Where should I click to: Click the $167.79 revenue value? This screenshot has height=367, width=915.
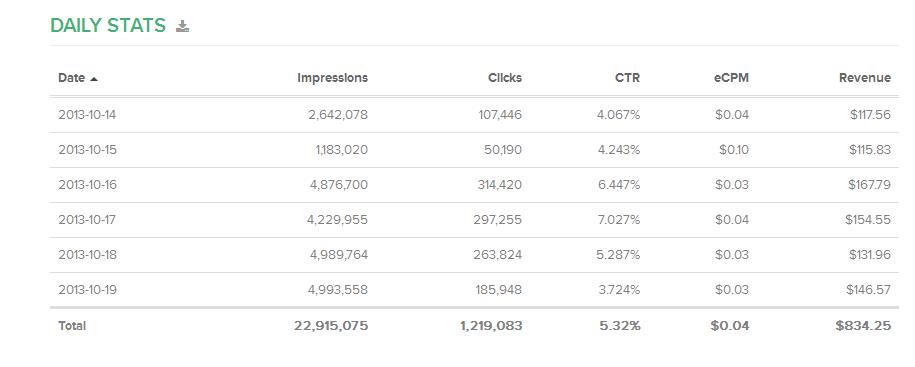point(869,185)
